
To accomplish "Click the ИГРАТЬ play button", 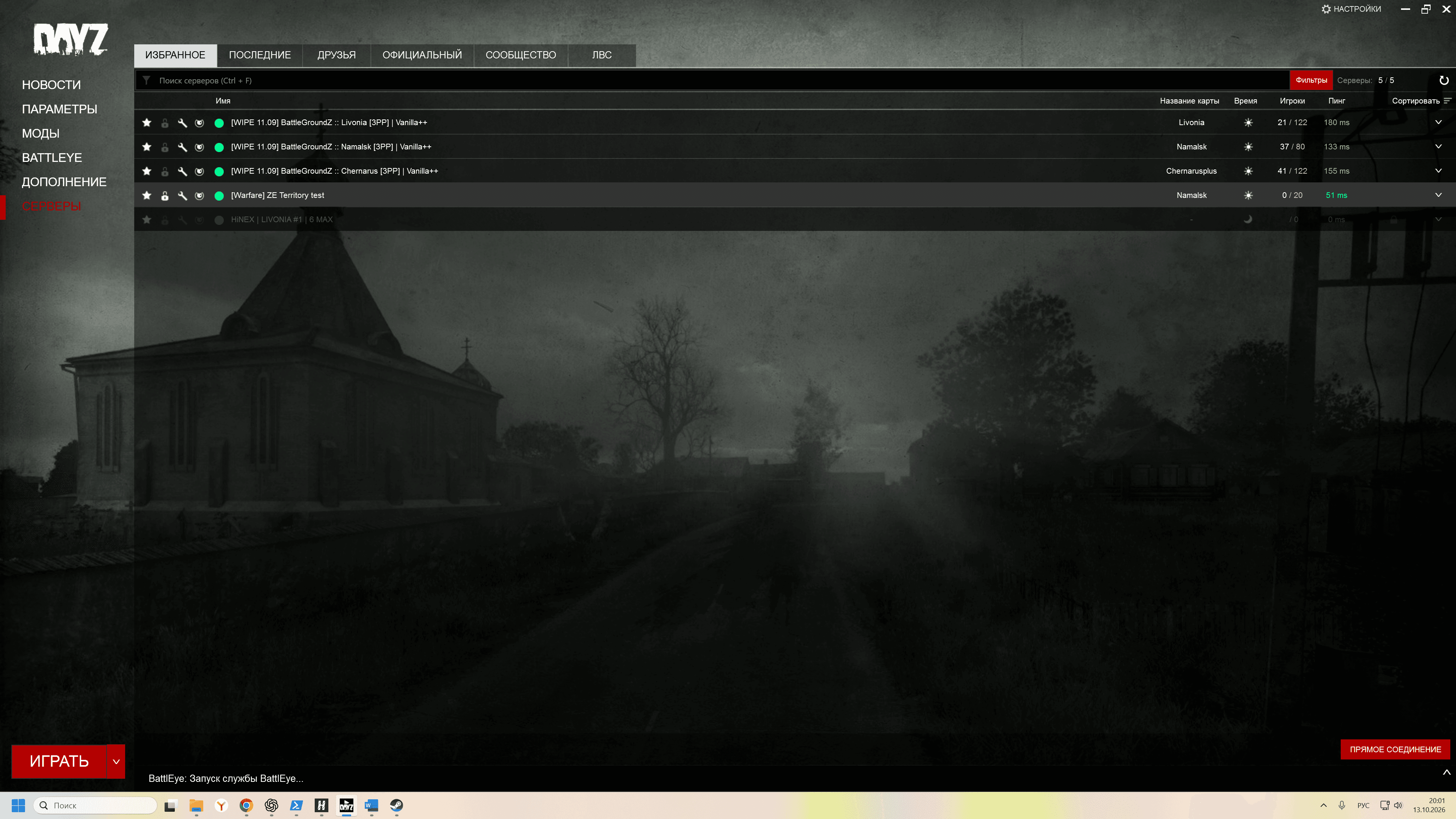I will click(x=60, y=761).
